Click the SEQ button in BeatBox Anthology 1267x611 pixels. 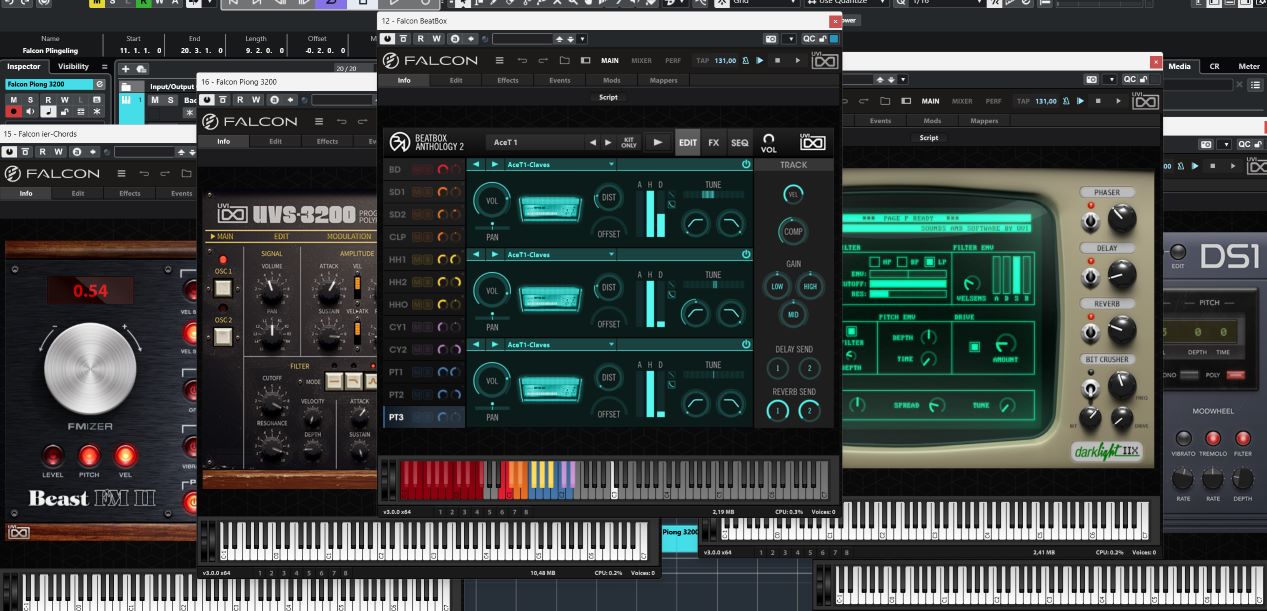coord(739,142)
